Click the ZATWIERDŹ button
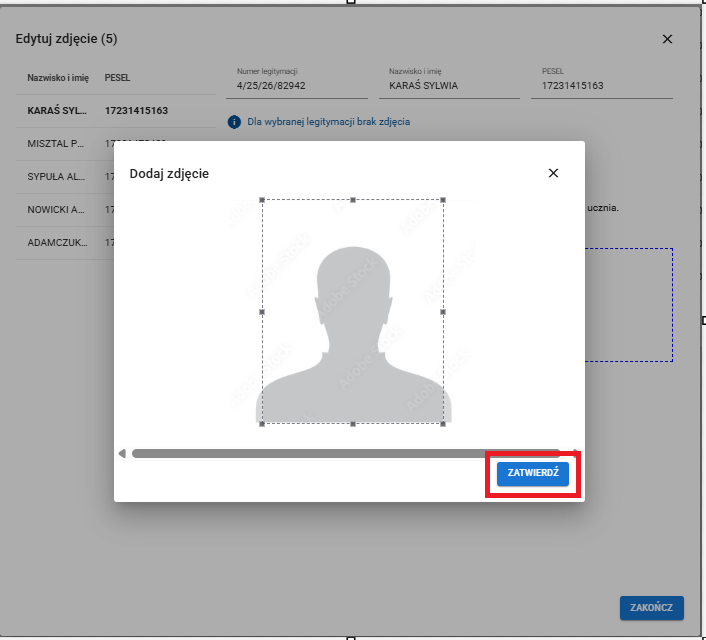Image resolution: width=706 pixels, height=640 pixels. coord(535,473)
